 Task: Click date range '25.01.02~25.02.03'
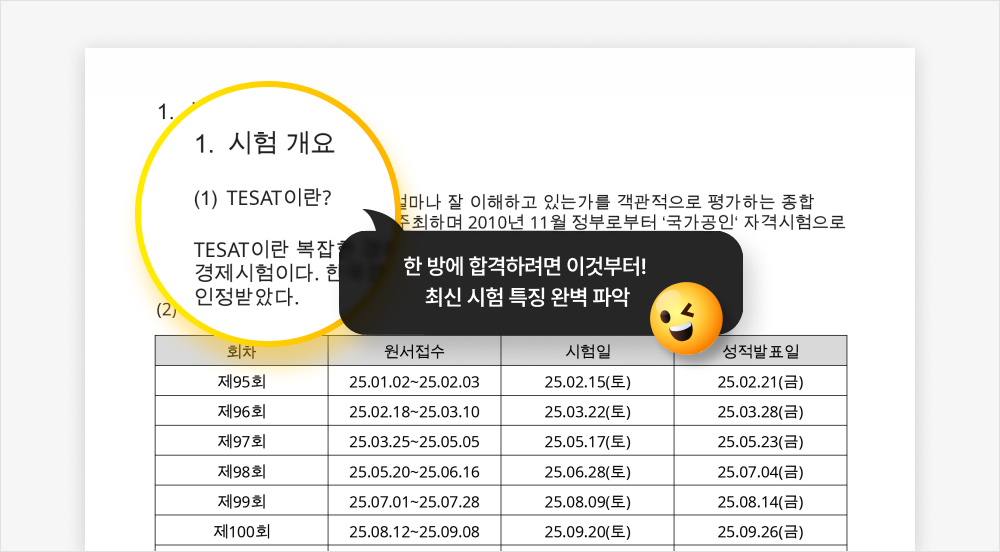tap(414, 382)
